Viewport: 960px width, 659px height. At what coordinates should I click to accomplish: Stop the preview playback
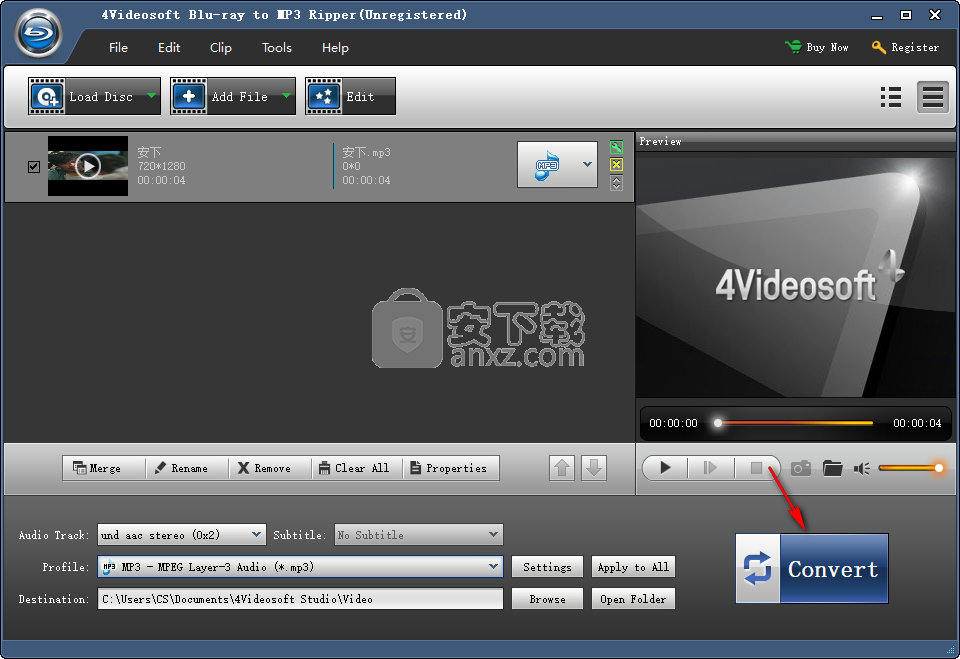(757, 468)
